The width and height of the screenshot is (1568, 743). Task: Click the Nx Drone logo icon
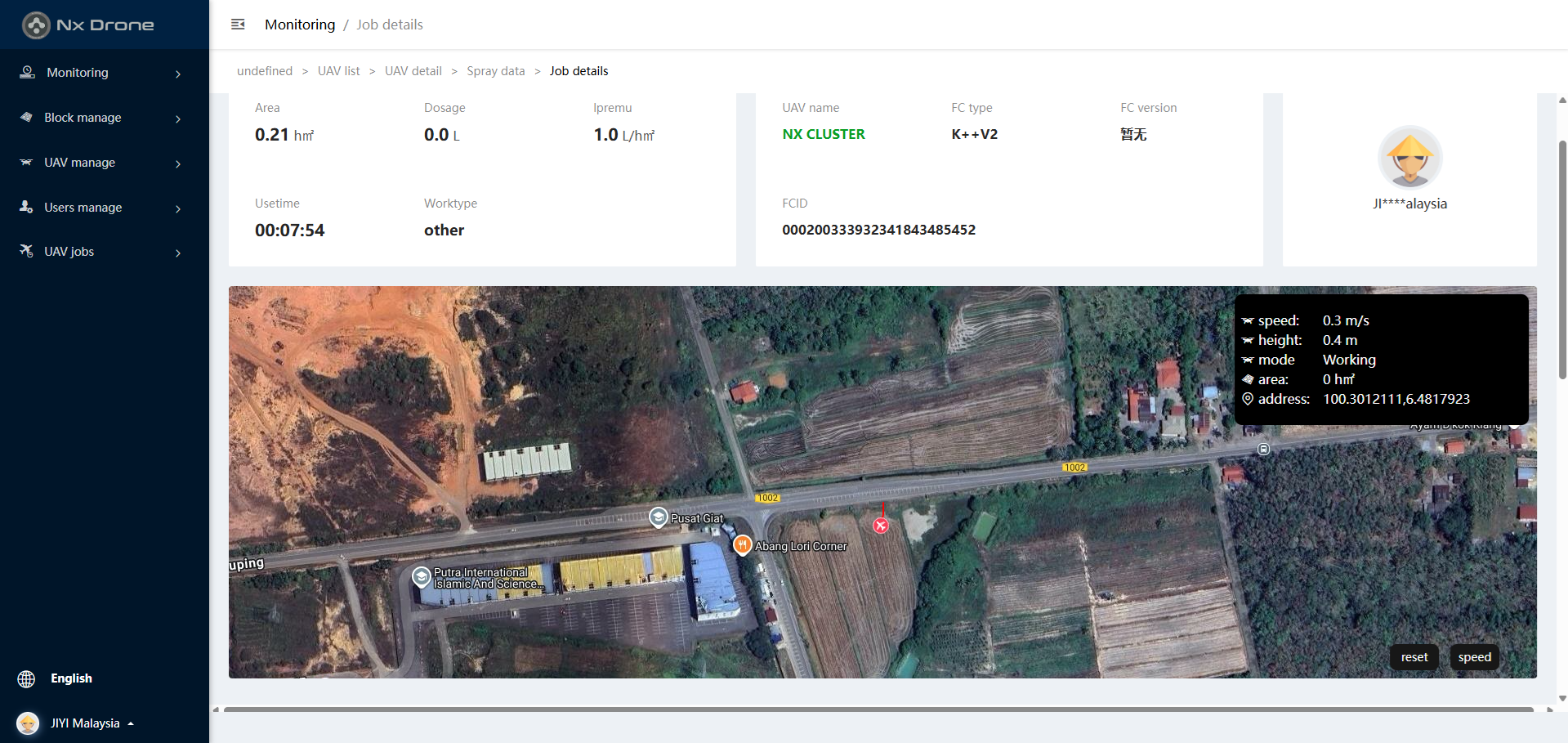tap(36, 25)
